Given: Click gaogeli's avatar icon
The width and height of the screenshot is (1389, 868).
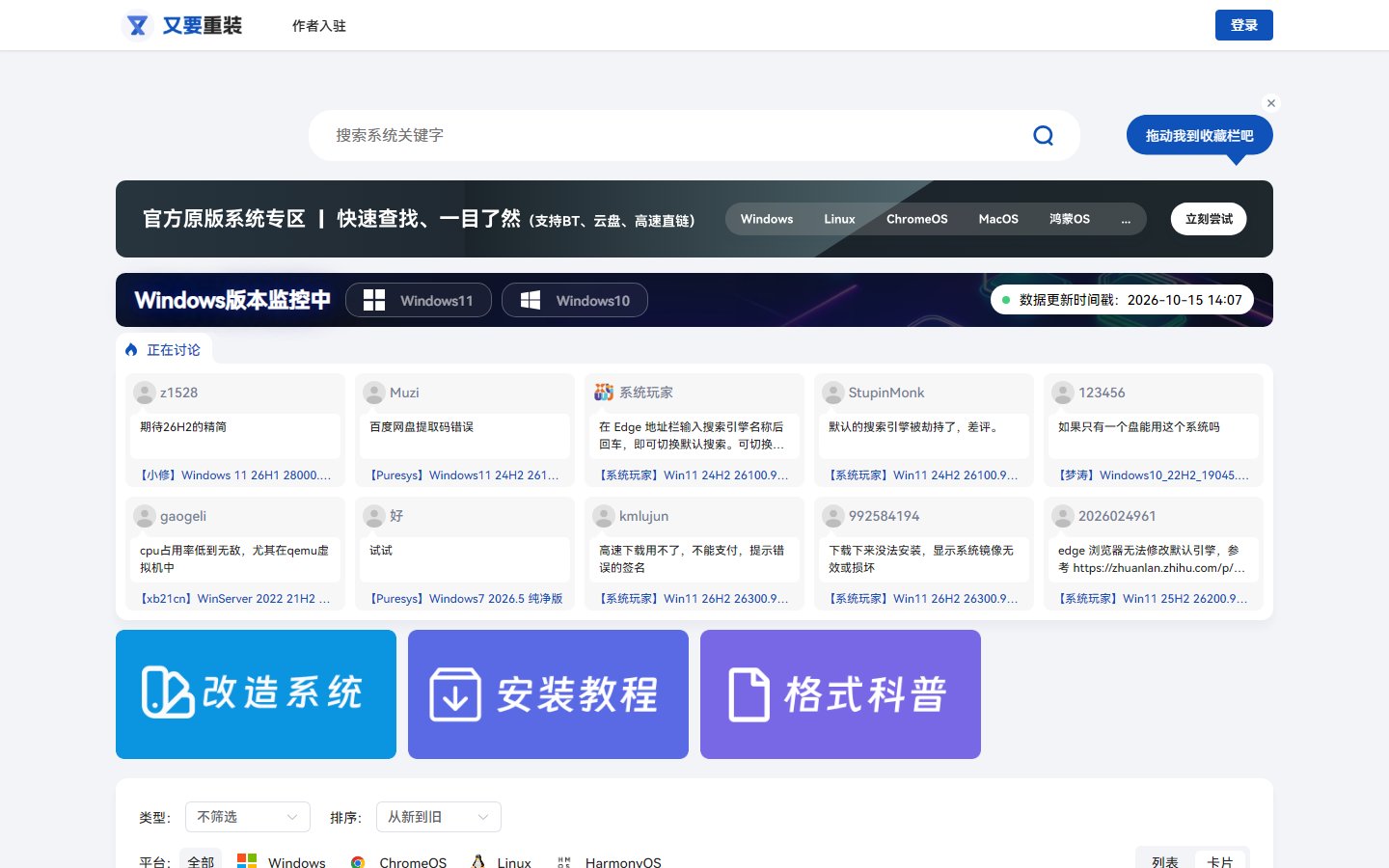Looking at the screenshot, I should tap(145, 516).
